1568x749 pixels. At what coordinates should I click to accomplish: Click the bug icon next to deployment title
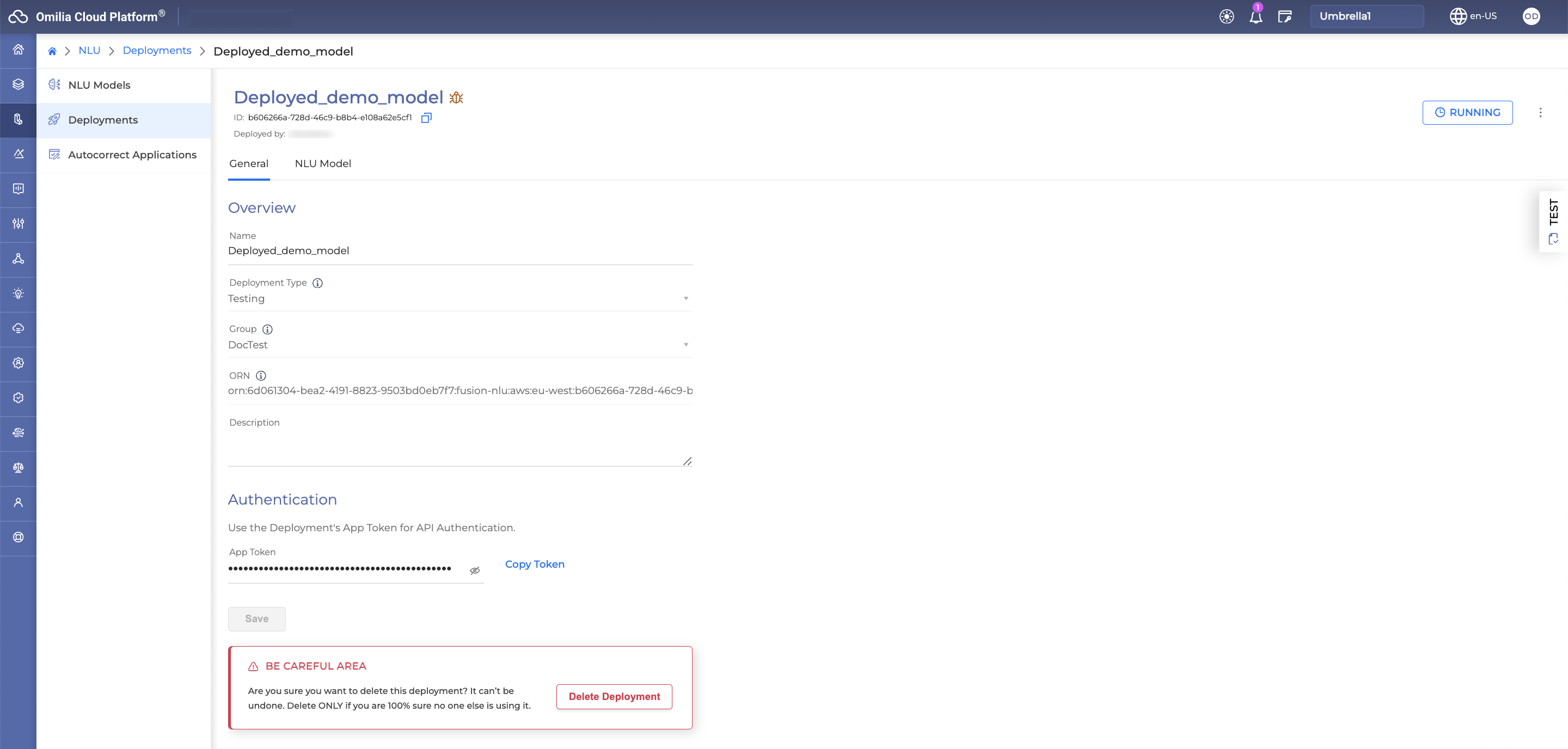click(457, 97)
